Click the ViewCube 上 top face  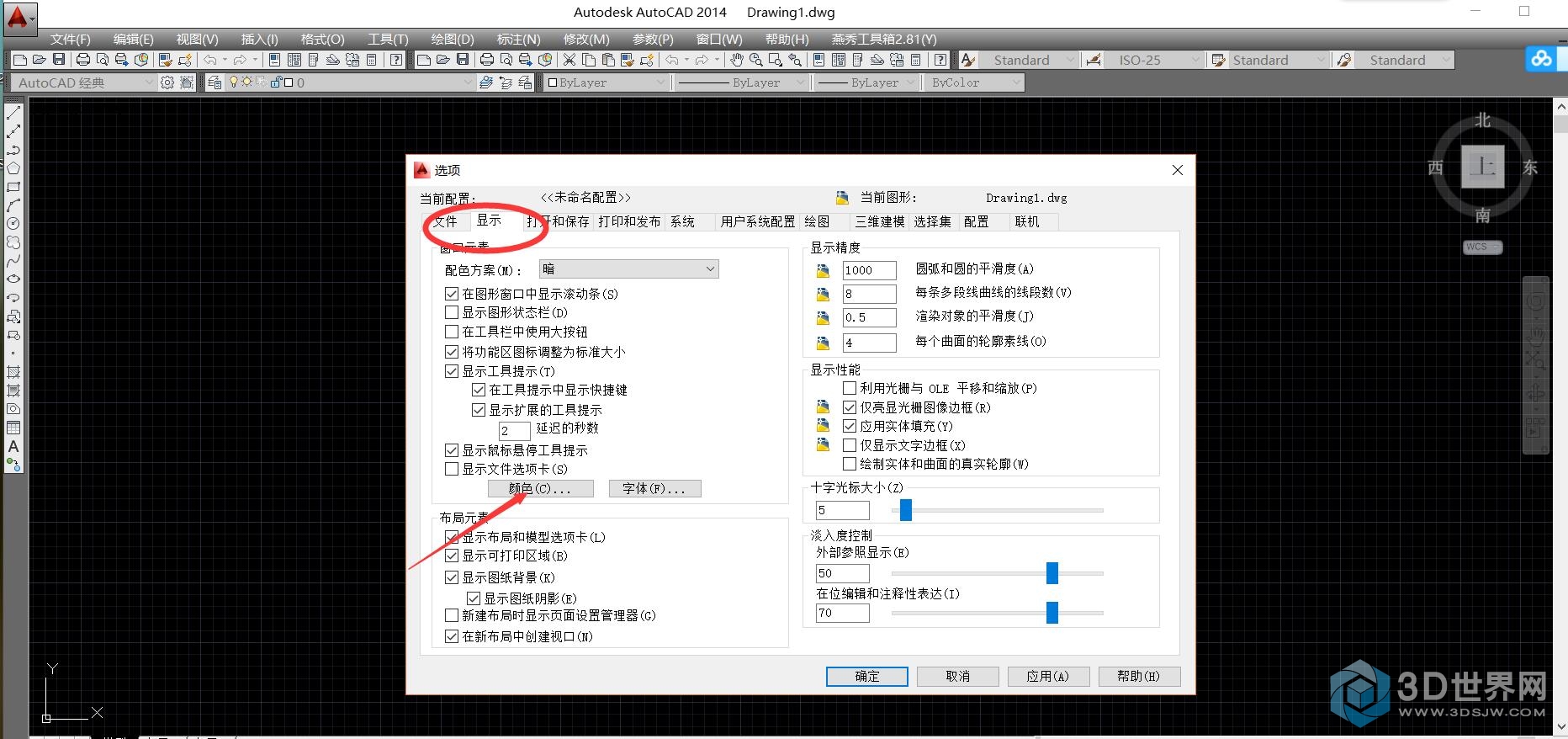pos(1481,167)
